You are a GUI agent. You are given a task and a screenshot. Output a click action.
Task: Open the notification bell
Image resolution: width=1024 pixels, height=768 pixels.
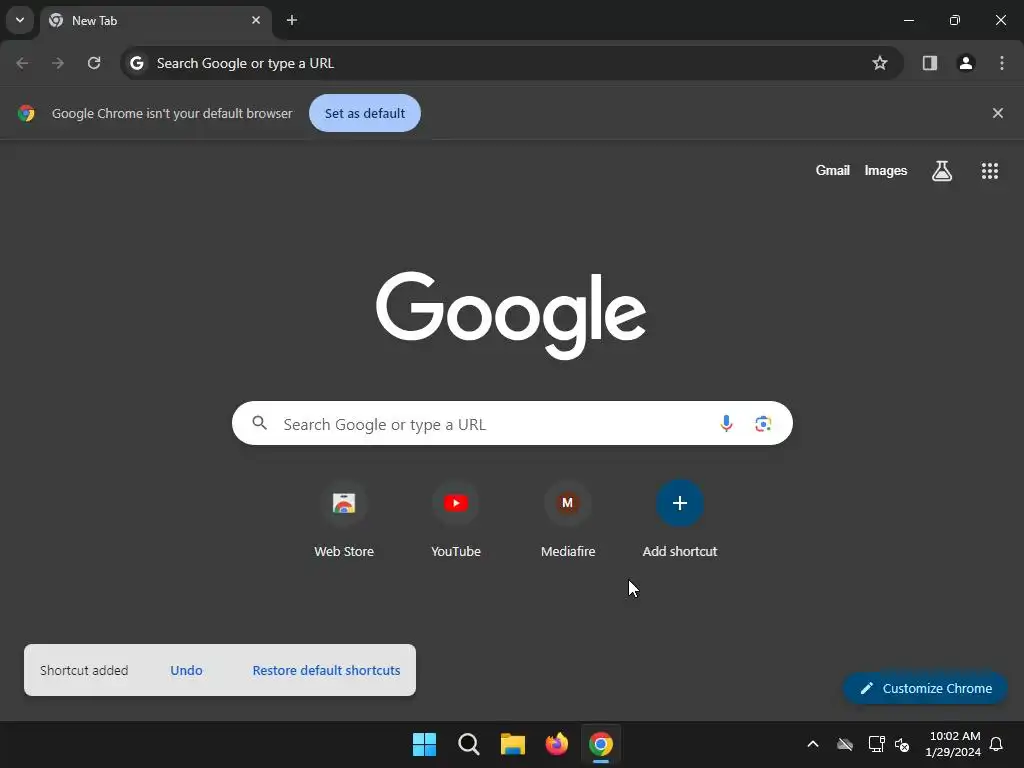pos(996,744)
